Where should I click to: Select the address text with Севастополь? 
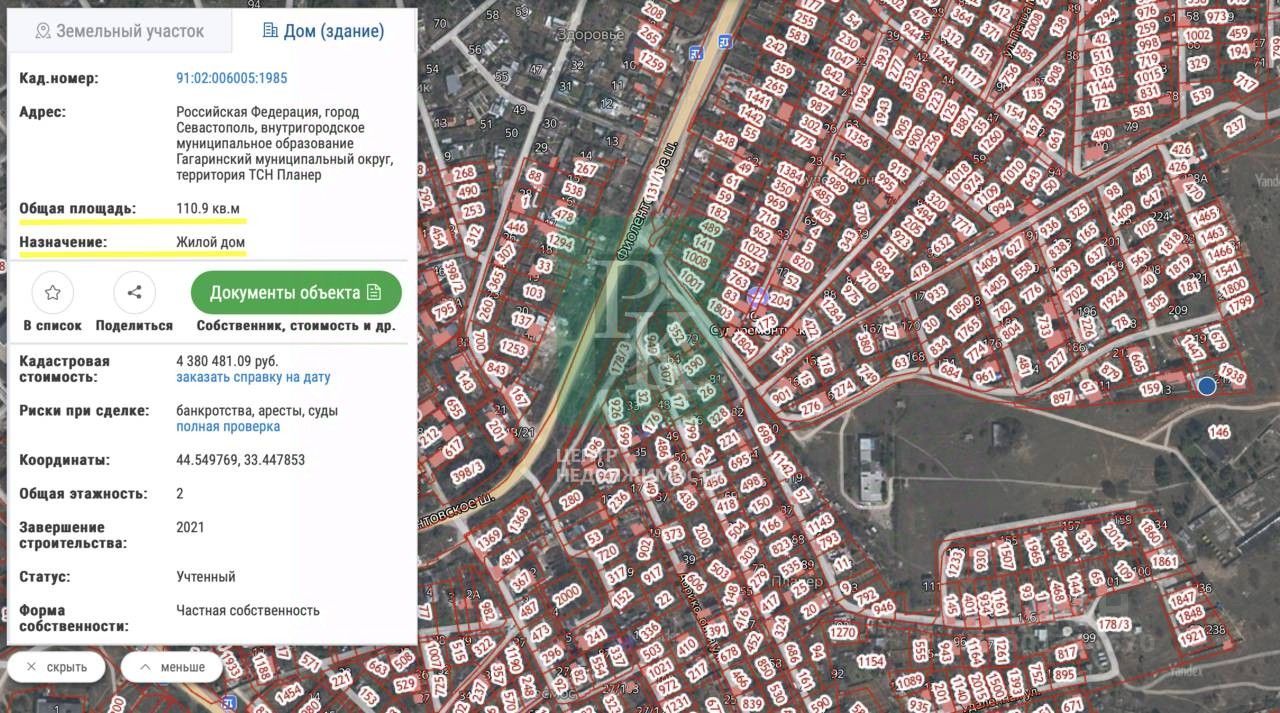[x=285, y=143]
